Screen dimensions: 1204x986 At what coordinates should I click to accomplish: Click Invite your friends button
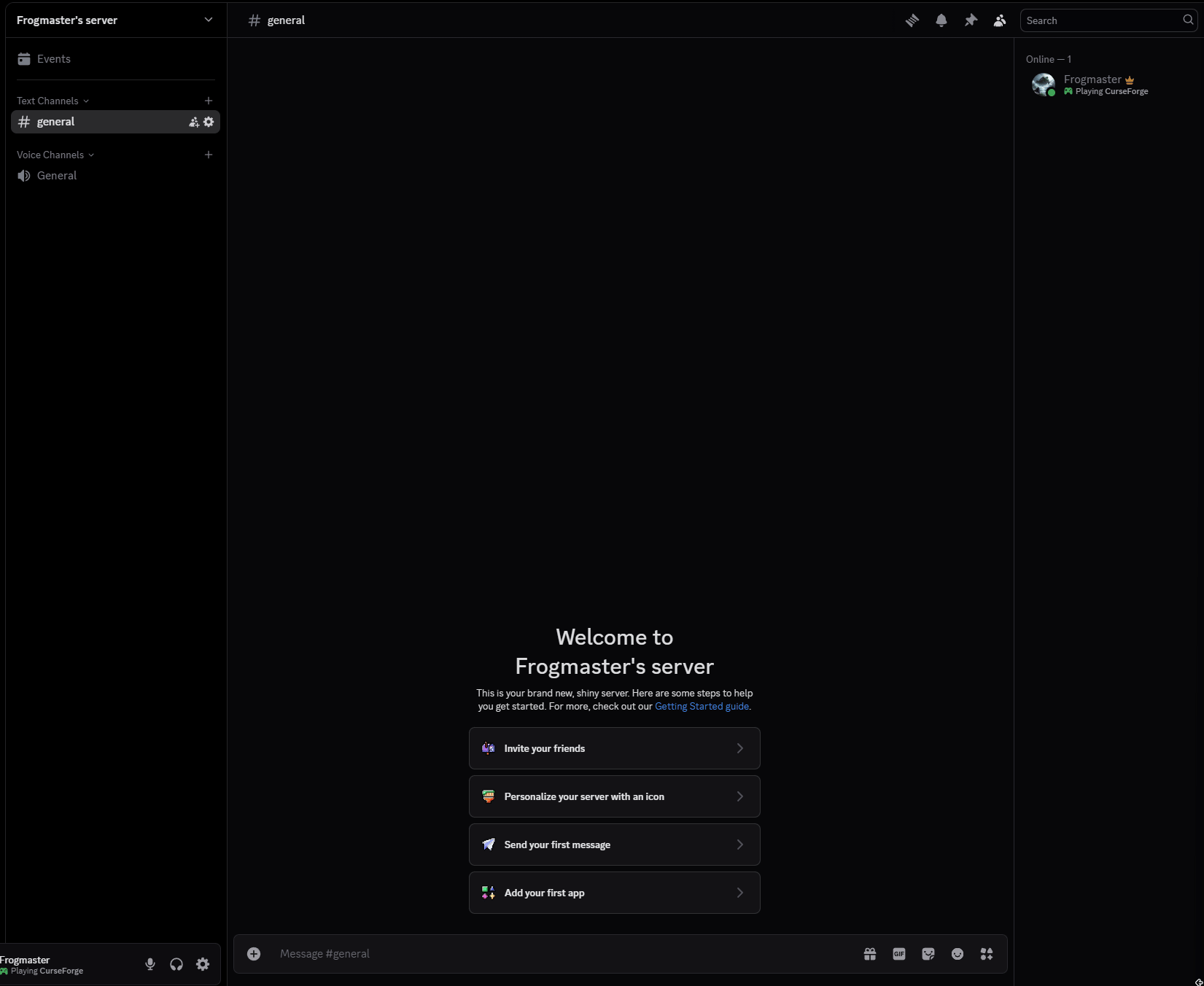(614, 748)
